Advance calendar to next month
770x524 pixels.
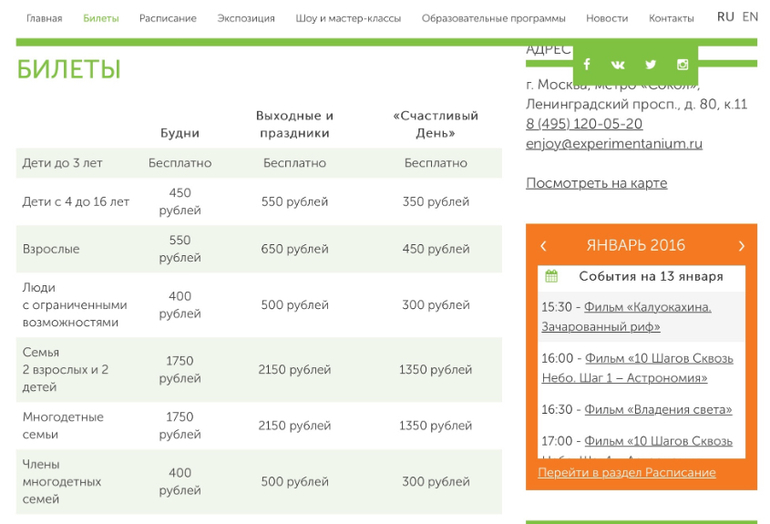point(741,245)
